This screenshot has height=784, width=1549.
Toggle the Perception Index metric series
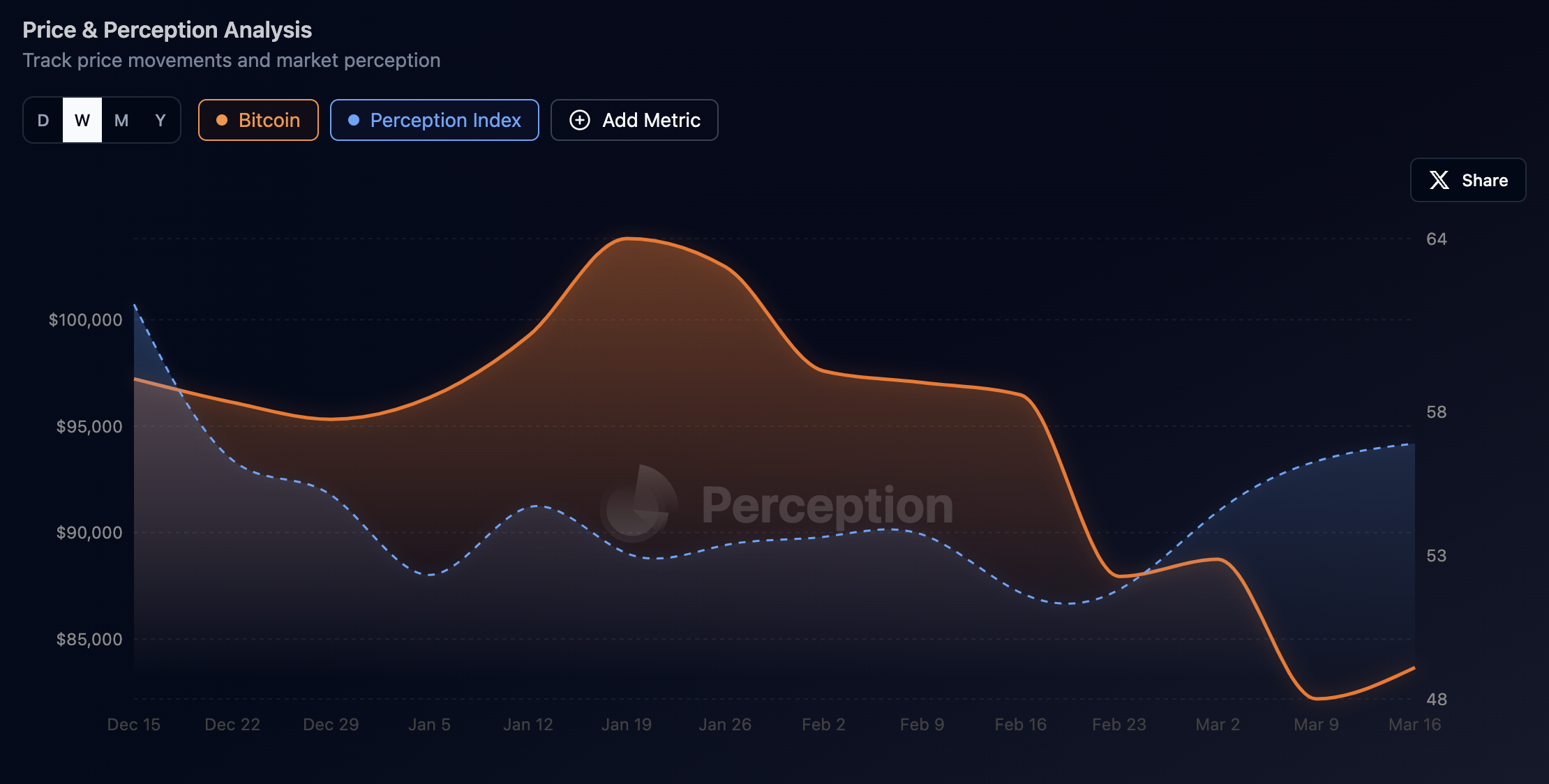(434, 120)
